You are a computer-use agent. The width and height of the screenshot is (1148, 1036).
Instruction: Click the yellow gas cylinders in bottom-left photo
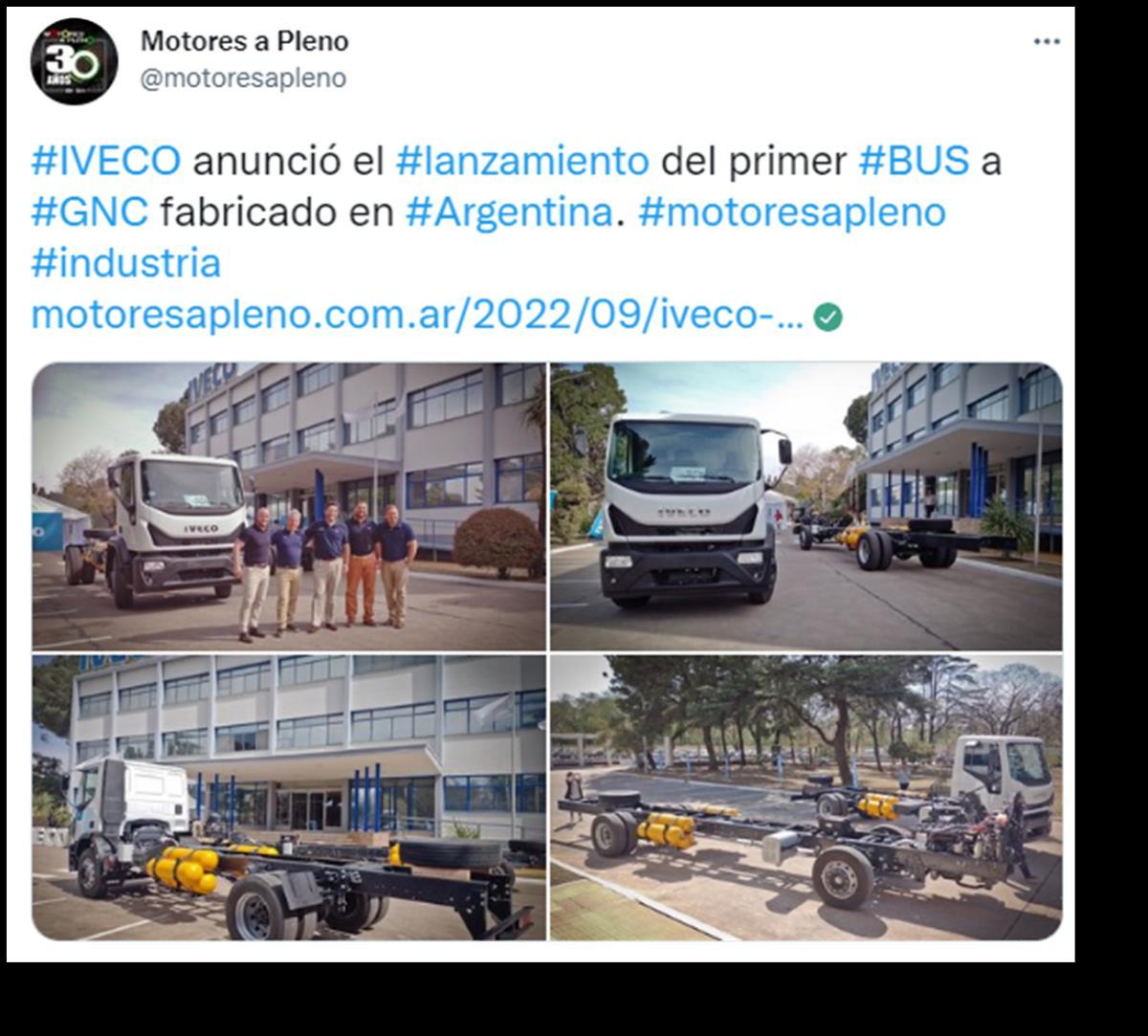coord(184,869)
